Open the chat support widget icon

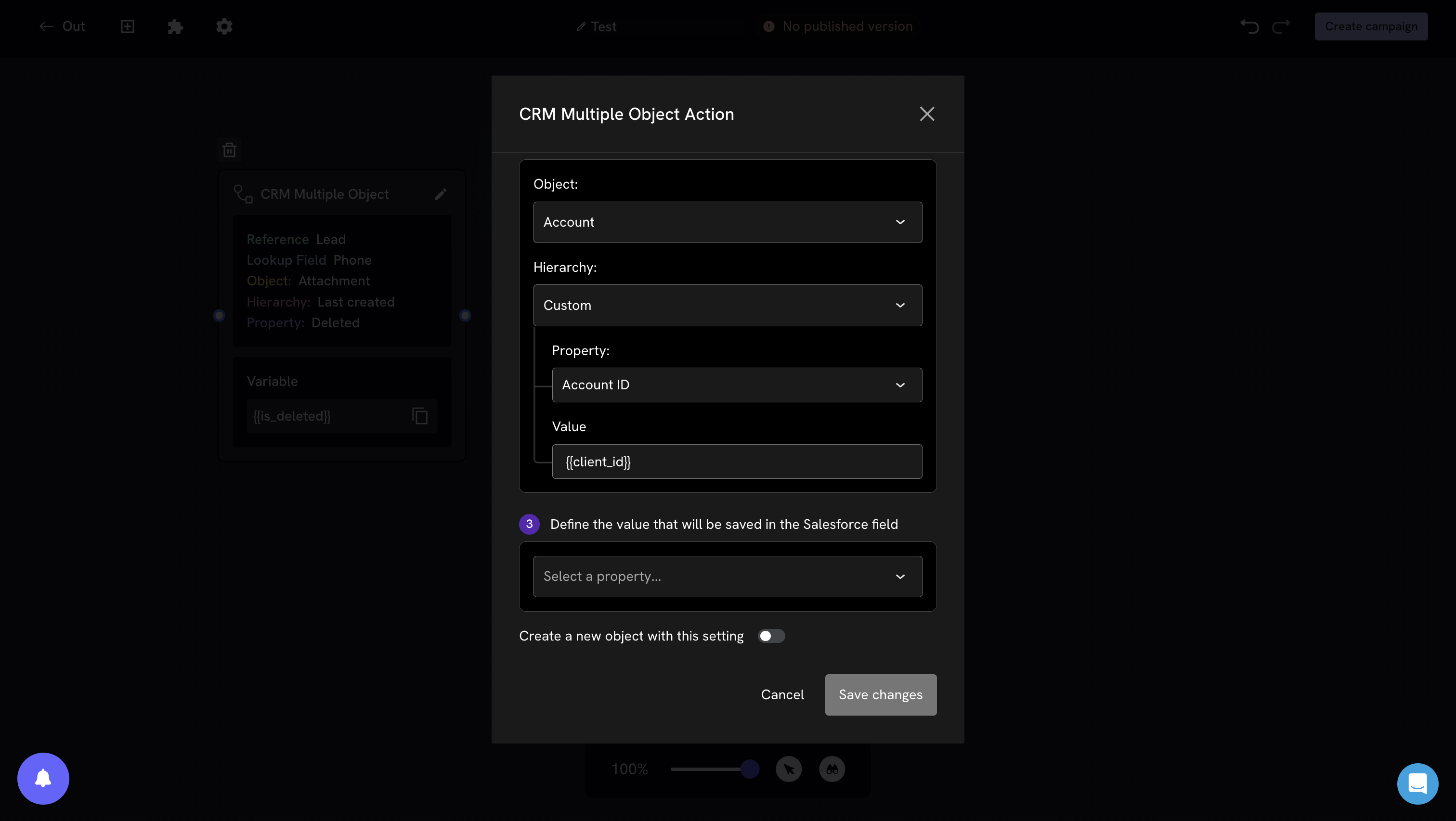[1417, 784]
